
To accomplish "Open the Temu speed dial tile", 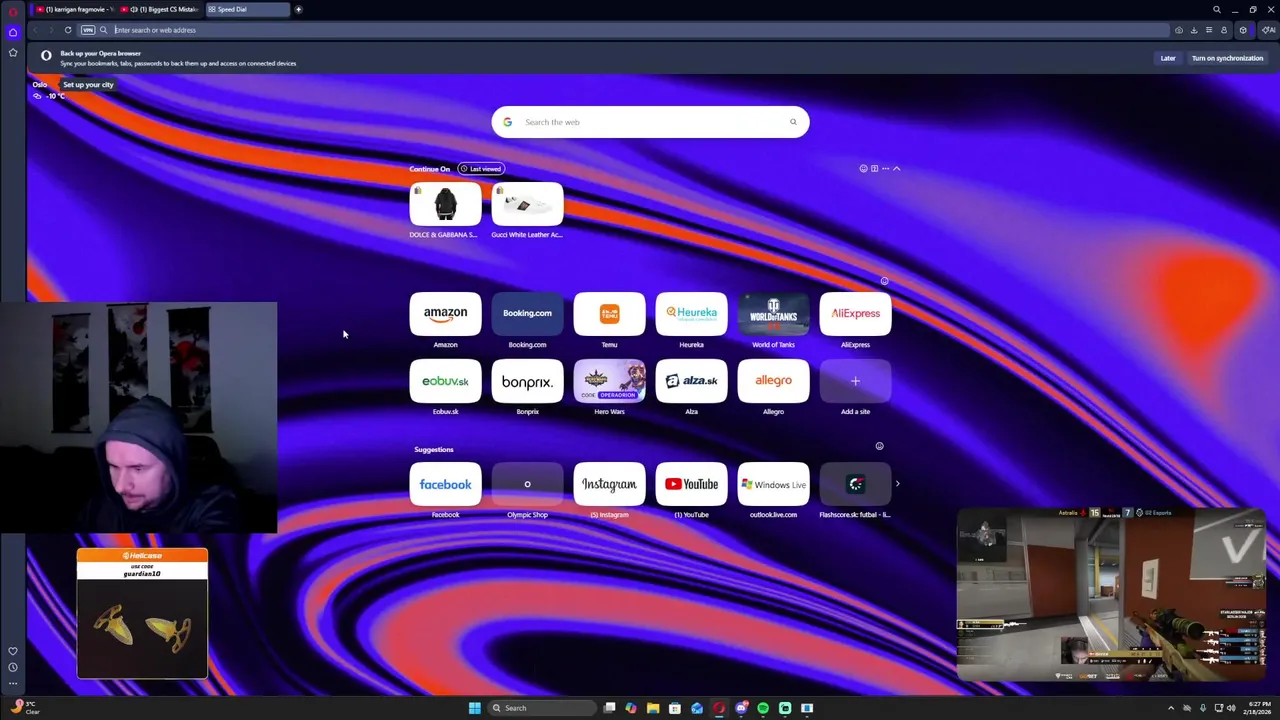I will point(609,314).
